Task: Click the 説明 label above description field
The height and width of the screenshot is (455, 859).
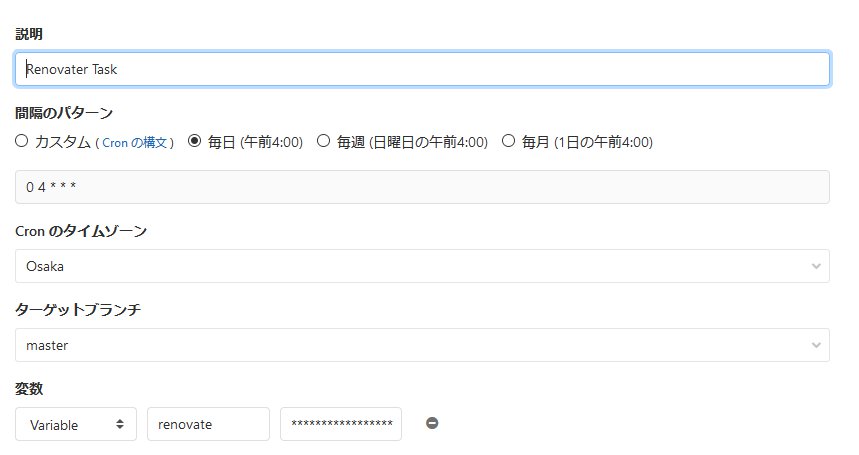Action: click(x=29, y=34)
